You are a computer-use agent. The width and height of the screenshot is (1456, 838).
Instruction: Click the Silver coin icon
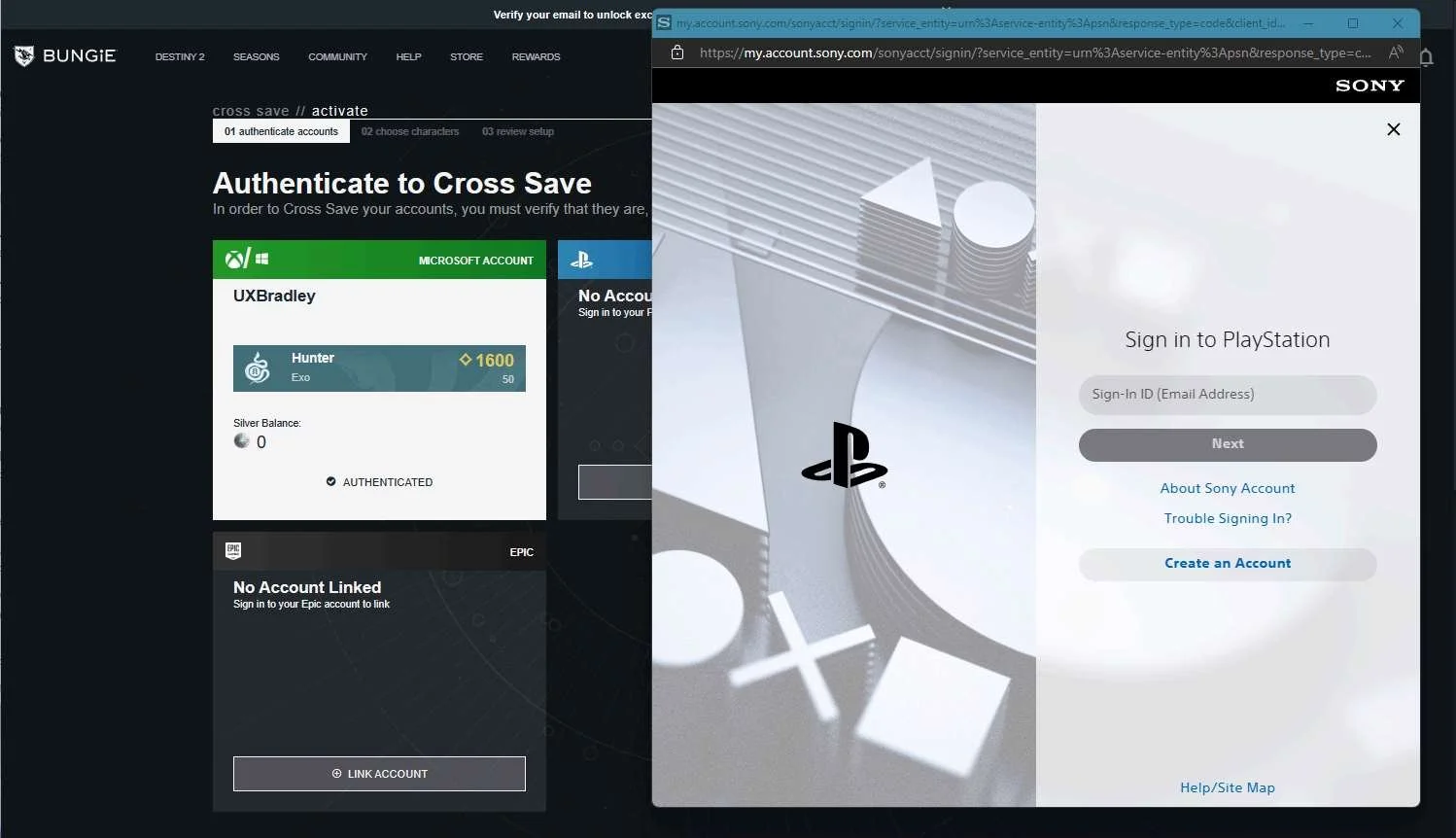click(x=242, y=441)
